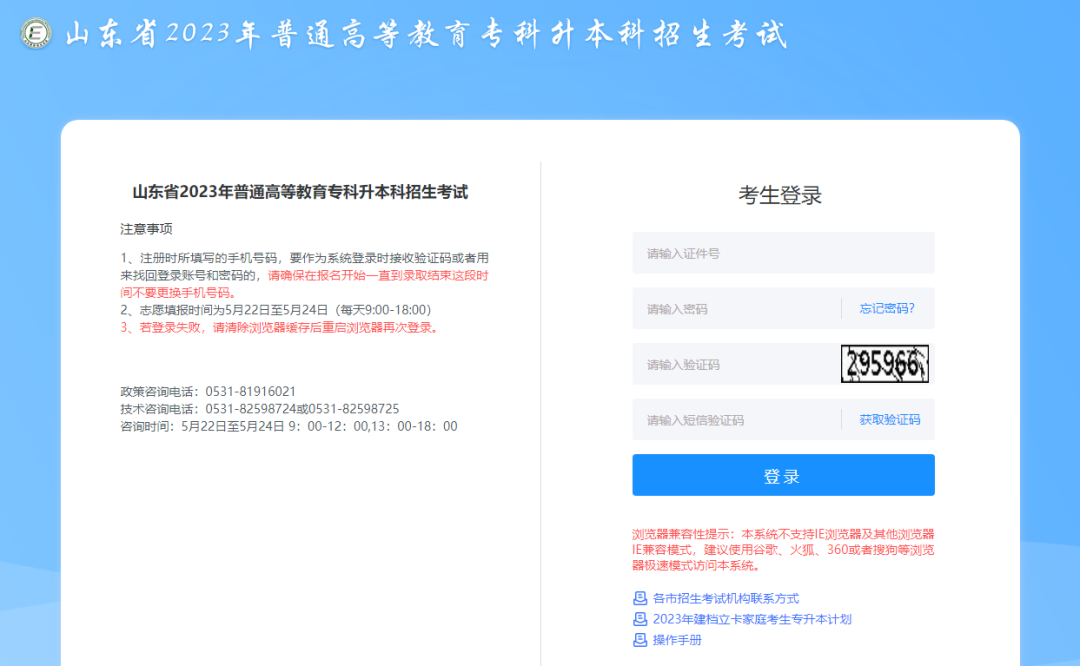Click the icon beside 各市招生考试机构联系方式

click(x=640, y=598)
